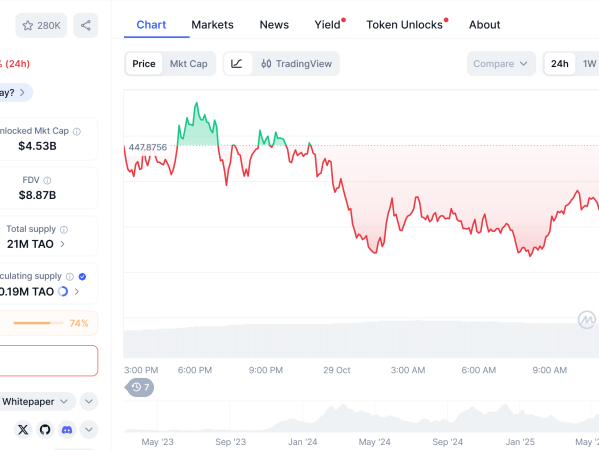Expand Circulating supply details chevron
Screen dimensions: 599x450
point(77,291)
